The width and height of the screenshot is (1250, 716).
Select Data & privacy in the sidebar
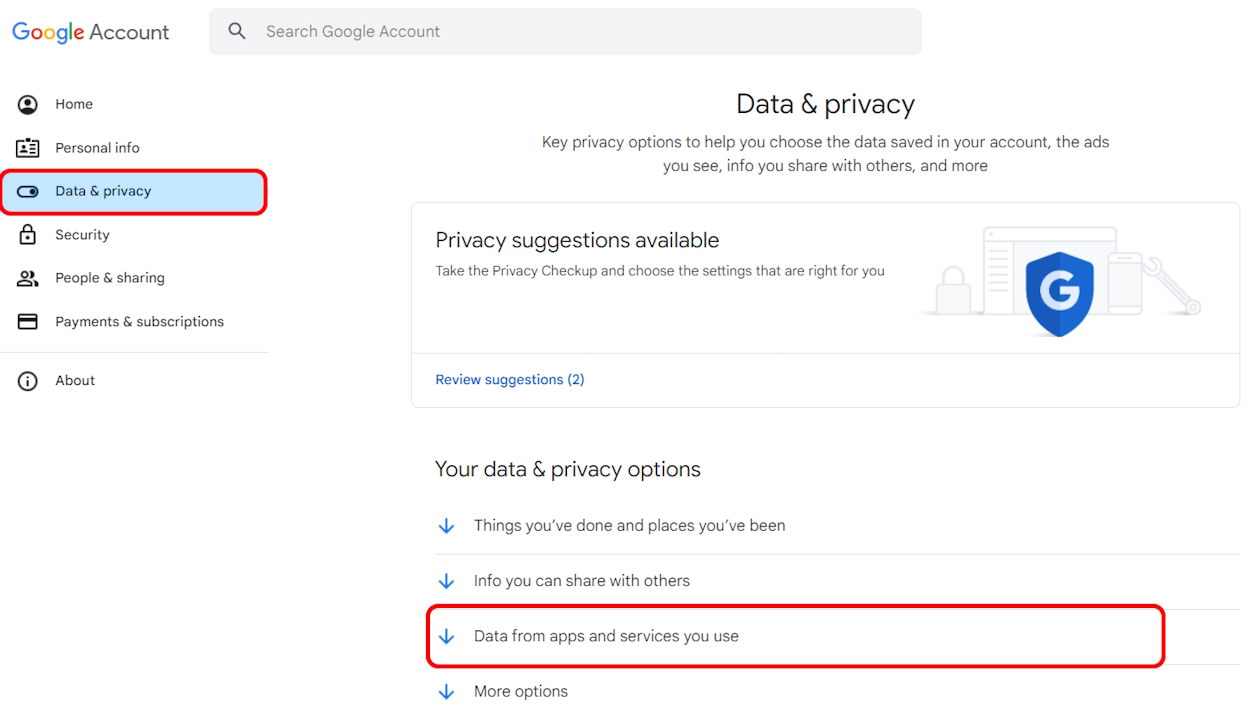click(x=103, y=190)
